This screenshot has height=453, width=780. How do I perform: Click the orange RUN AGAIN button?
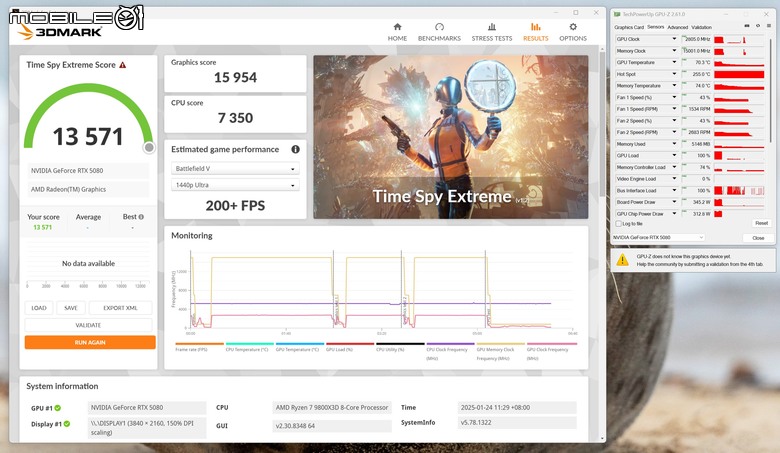click(x=90, y=342)
